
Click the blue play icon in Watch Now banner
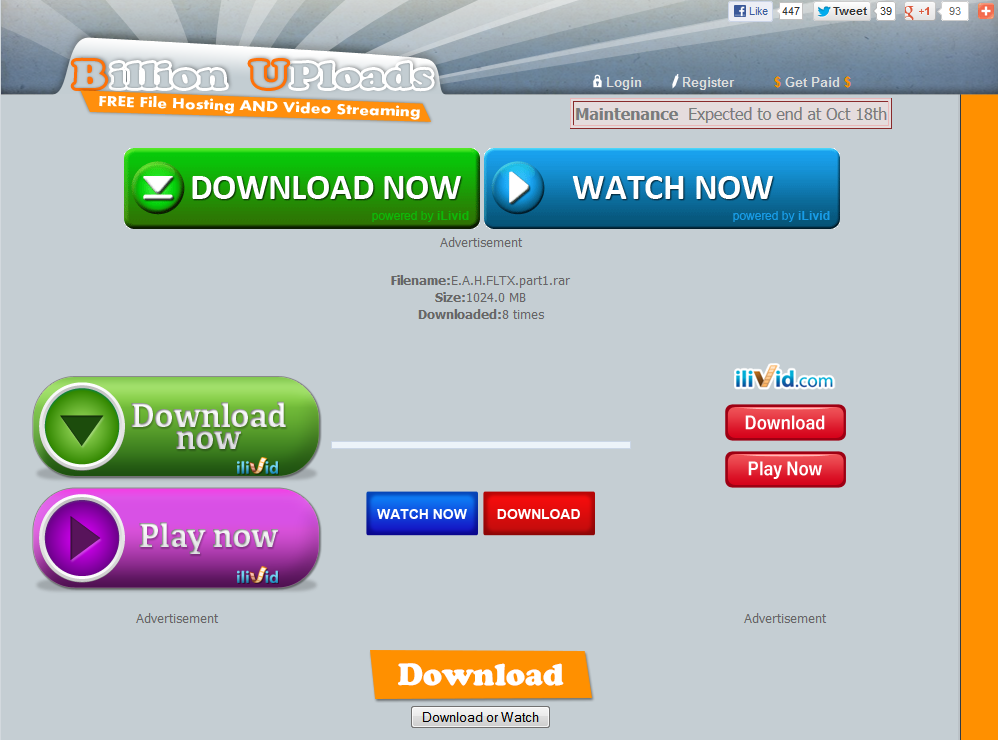click(x=518, y=188)
